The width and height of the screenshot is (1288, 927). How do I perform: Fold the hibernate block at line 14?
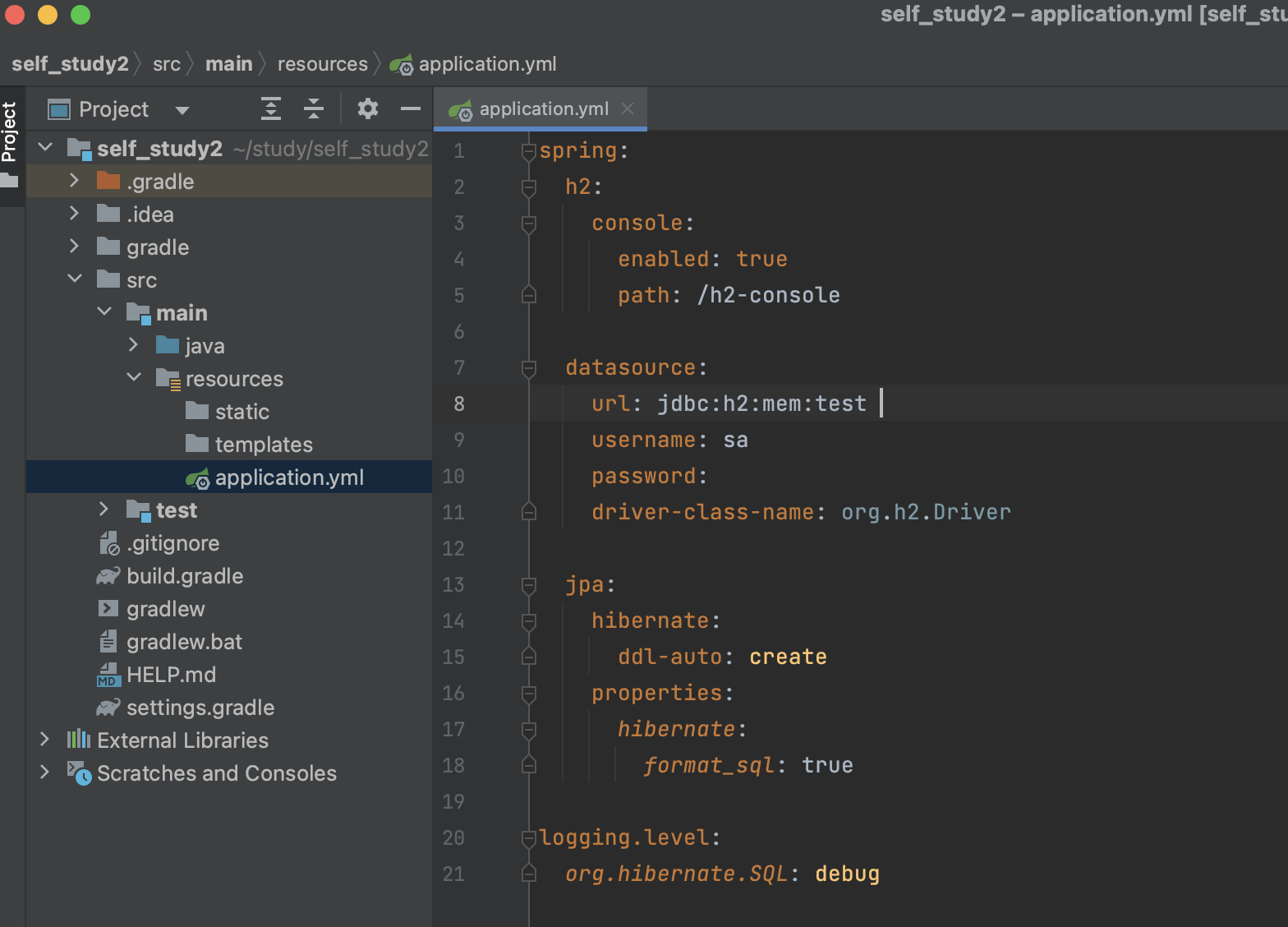click(x=529, y=621)
